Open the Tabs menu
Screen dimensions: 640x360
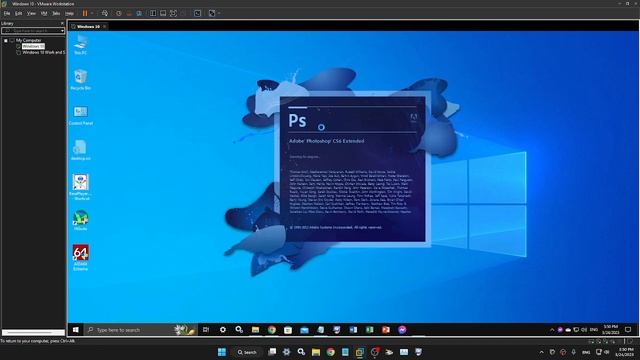point(56,13)
